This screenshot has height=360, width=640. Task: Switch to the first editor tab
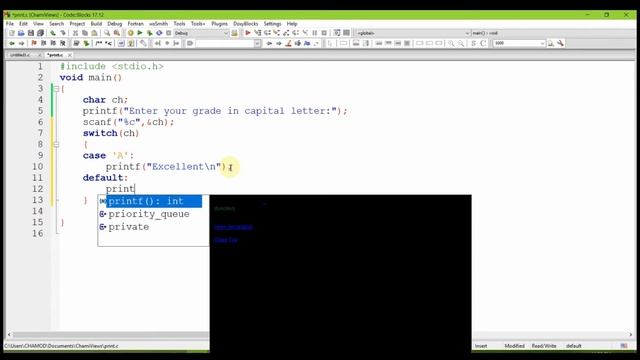(20, 55)
